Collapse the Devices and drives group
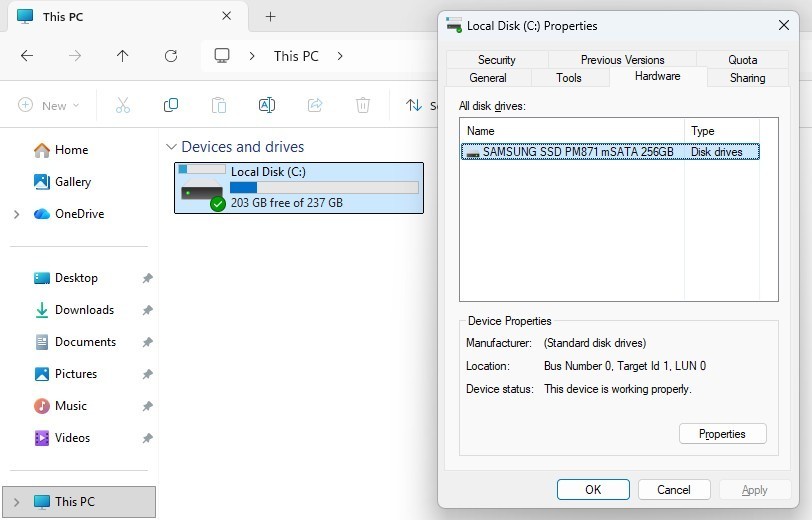The image size is (812, 520). click(x=171, y=147)
